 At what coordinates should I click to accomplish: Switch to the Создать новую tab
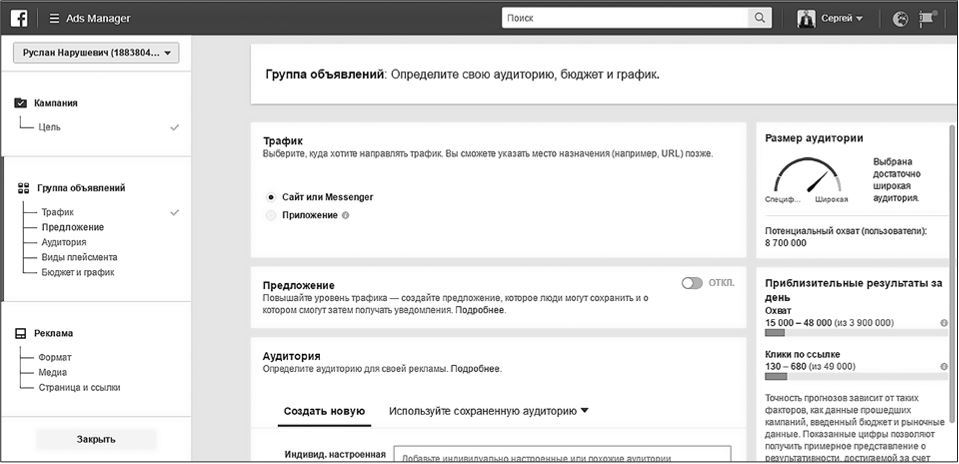coord(324,411)
